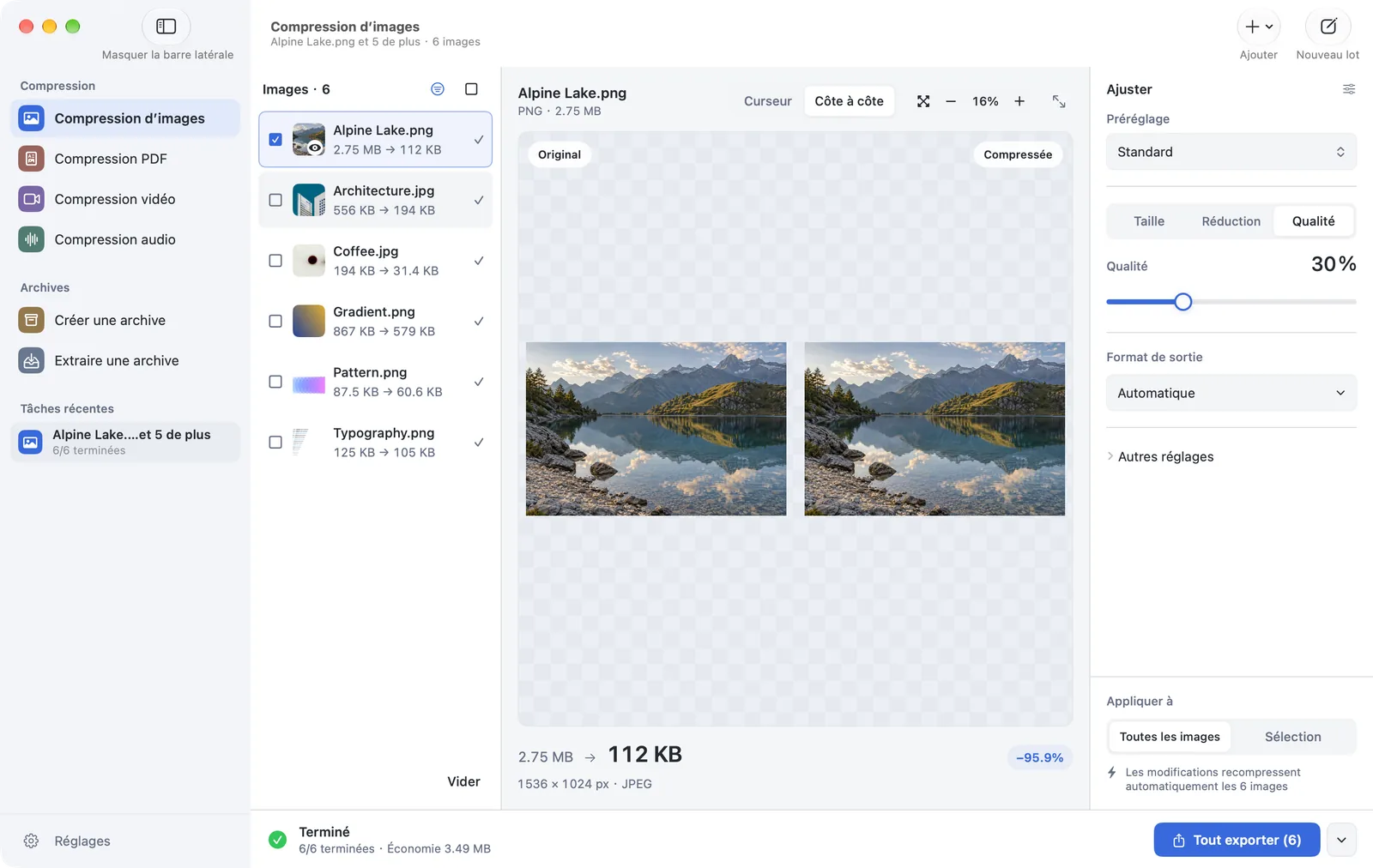
Task: Check the Pattern.png checkbox
Action: [x=275, y=382]
